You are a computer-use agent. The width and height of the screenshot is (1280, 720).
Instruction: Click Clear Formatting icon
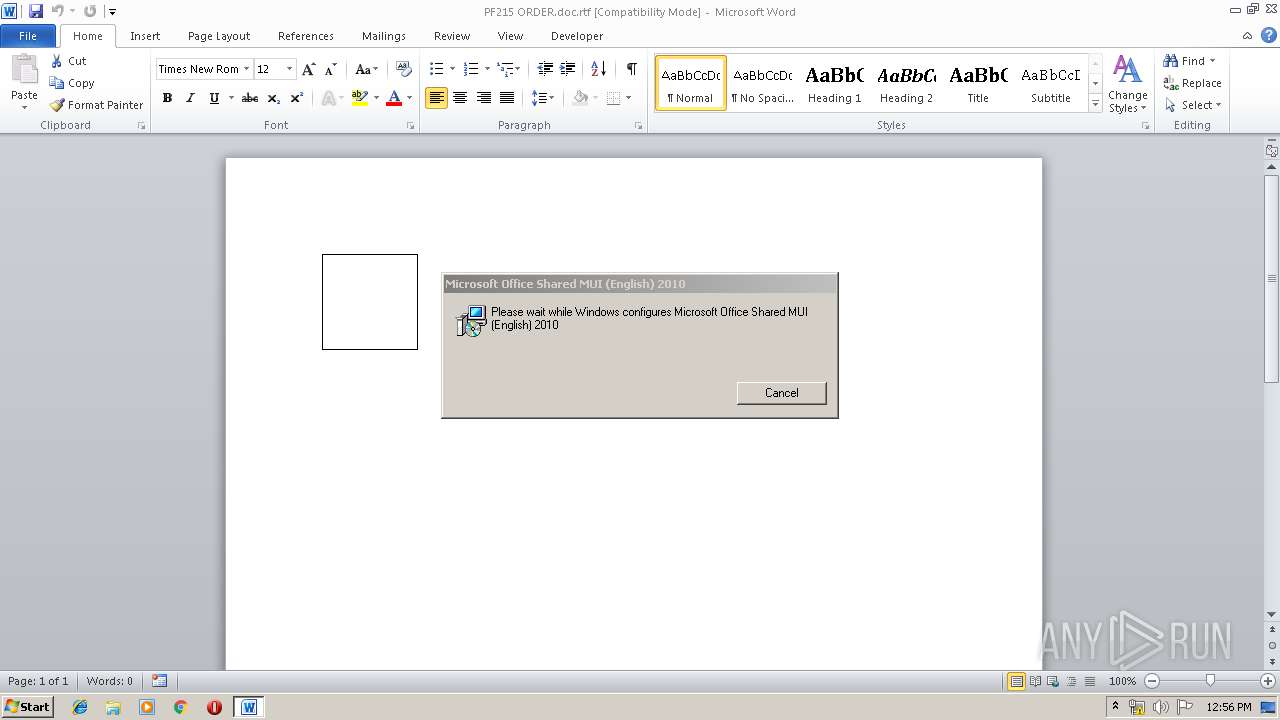point(404,69)
